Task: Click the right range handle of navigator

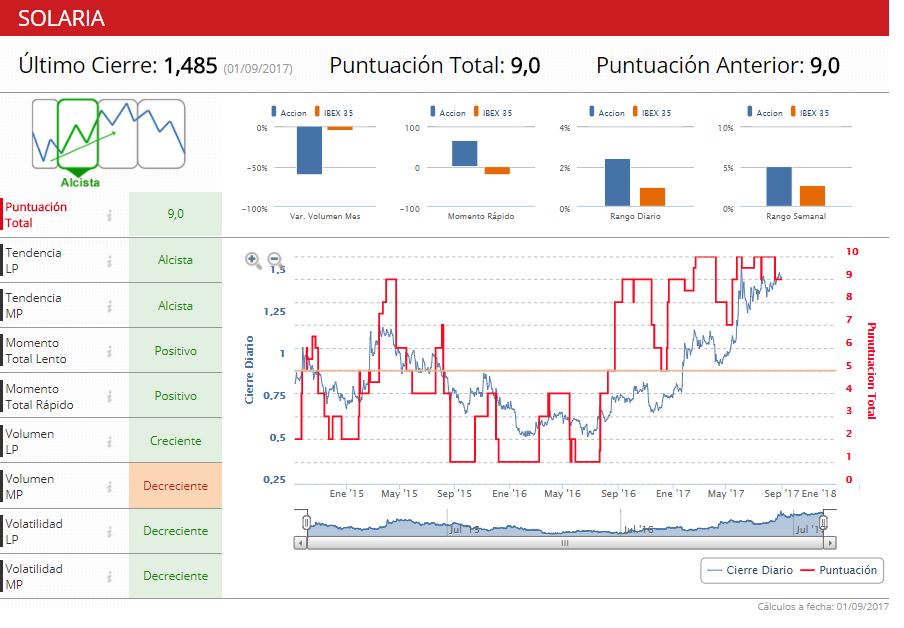Action: pyautogui.click(x=824, y=522)
